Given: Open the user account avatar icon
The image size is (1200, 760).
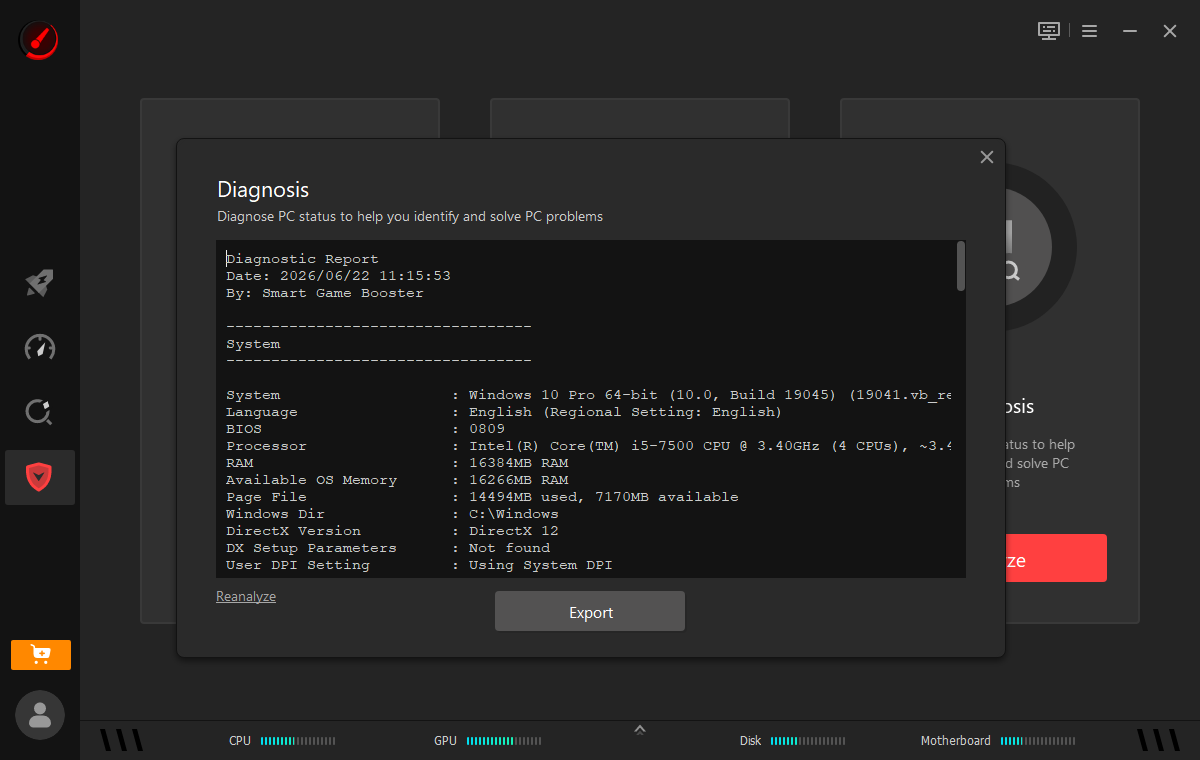Looking at the screenshot, I should click(x=40, y=714).
